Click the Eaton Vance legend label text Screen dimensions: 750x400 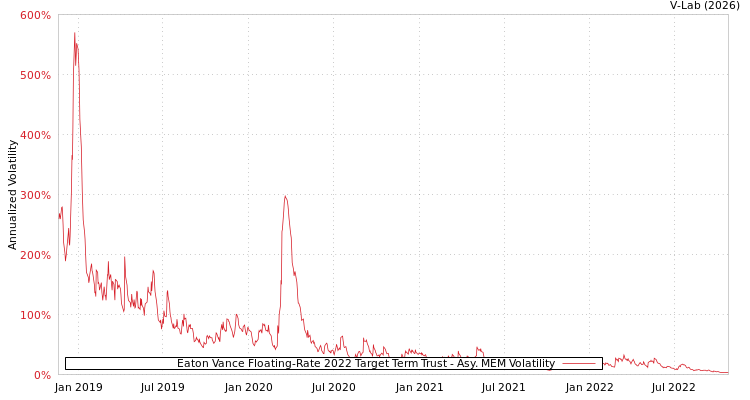tap(366, 363)
